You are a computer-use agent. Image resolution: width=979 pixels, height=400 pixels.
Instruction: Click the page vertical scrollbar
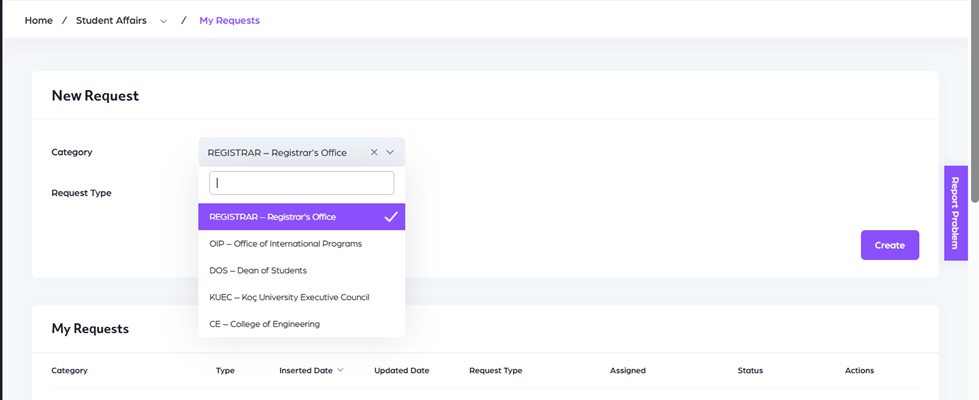pos(974,100)
